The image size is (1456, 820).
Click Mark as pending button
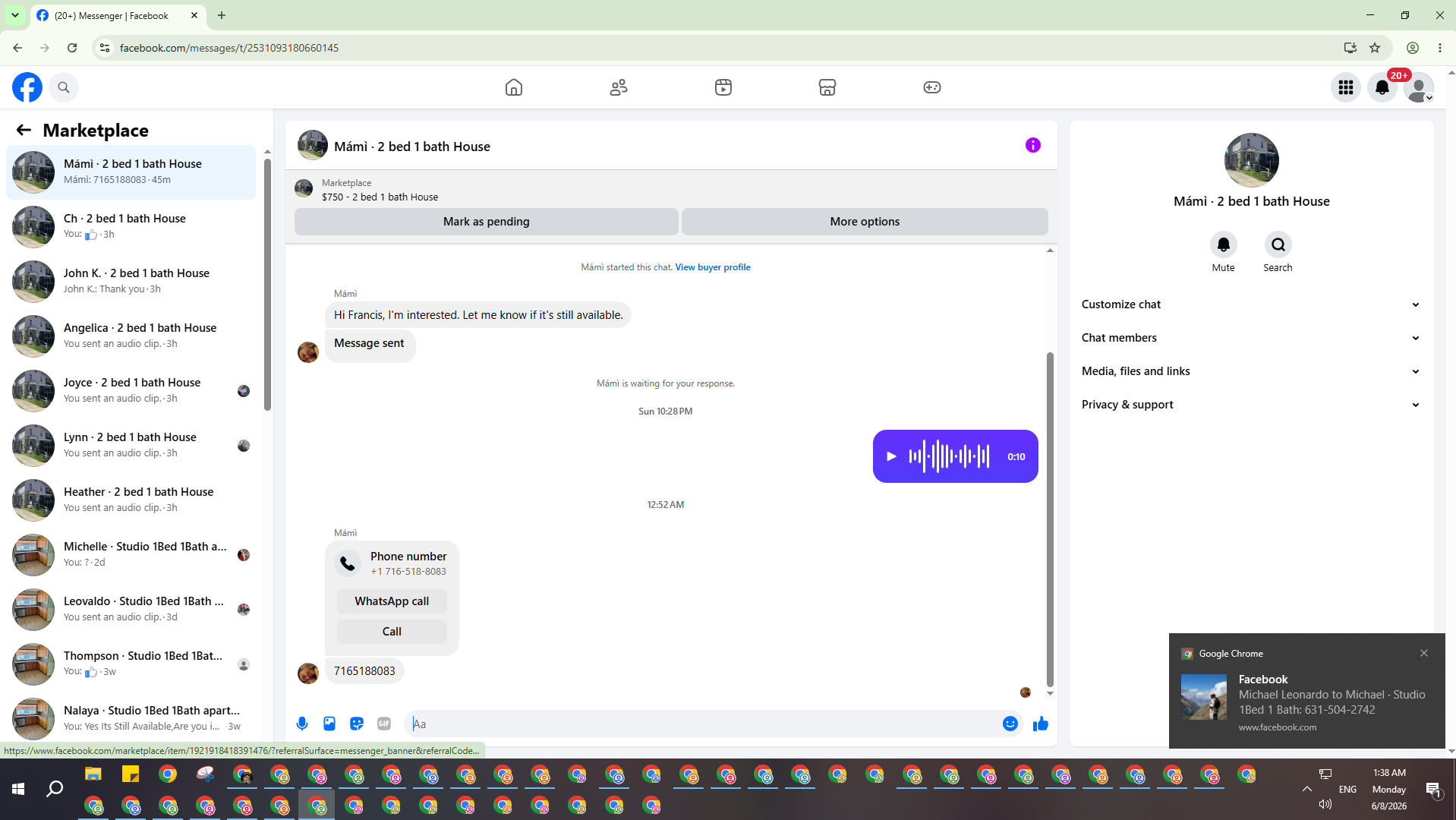pyautogui.click(x=487, y=222)
